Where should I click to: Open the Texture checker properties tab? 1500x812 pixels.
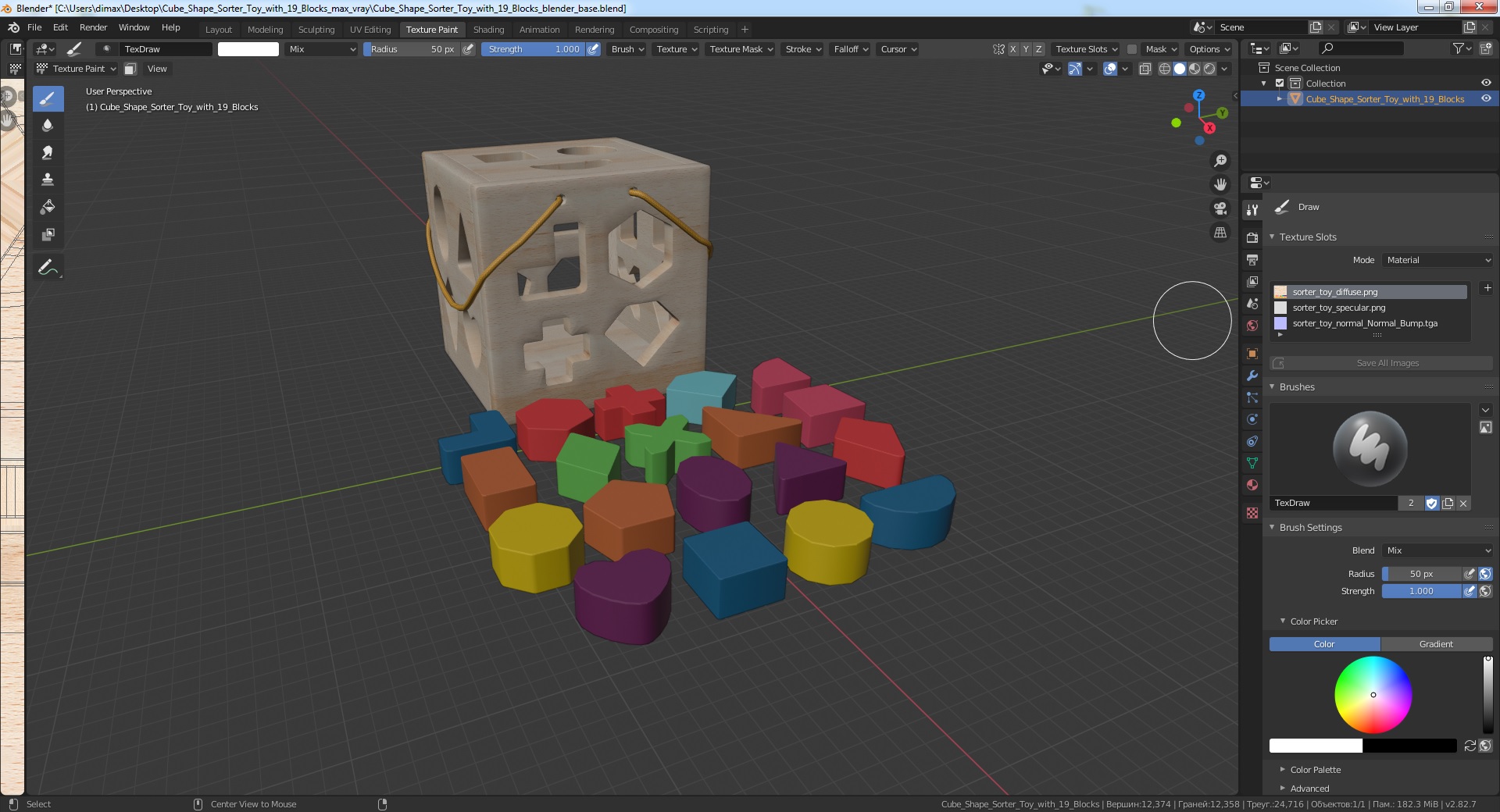point(1252,513)
